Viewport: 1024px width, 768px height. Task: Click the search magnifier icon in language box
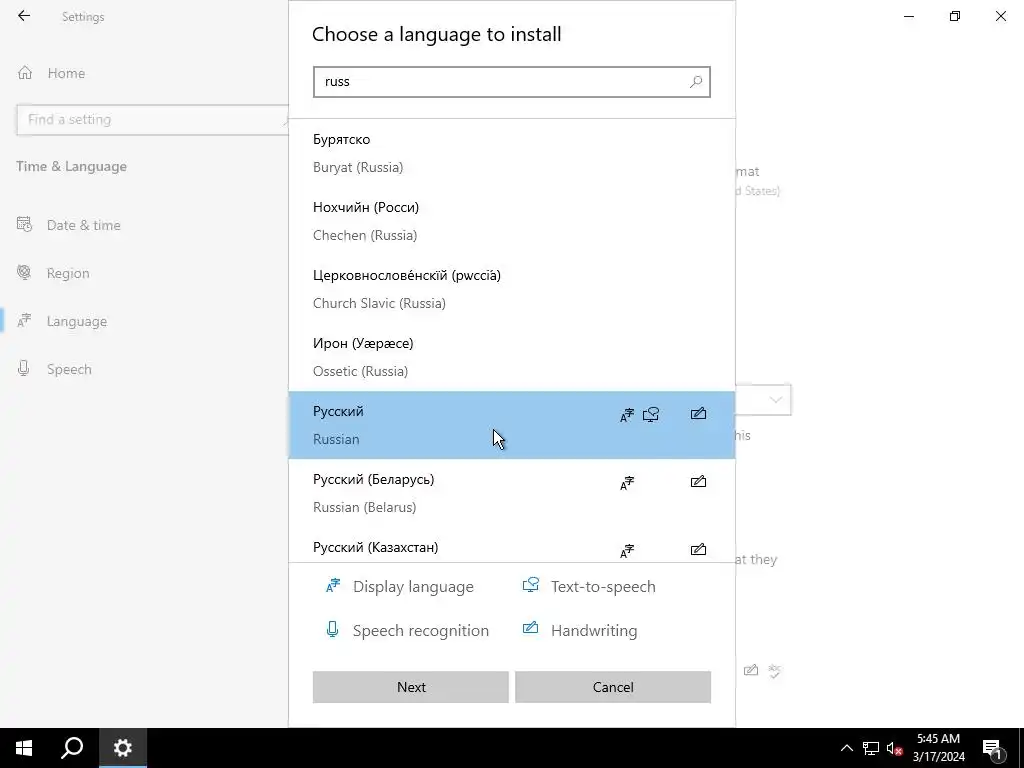click(696, 82)
